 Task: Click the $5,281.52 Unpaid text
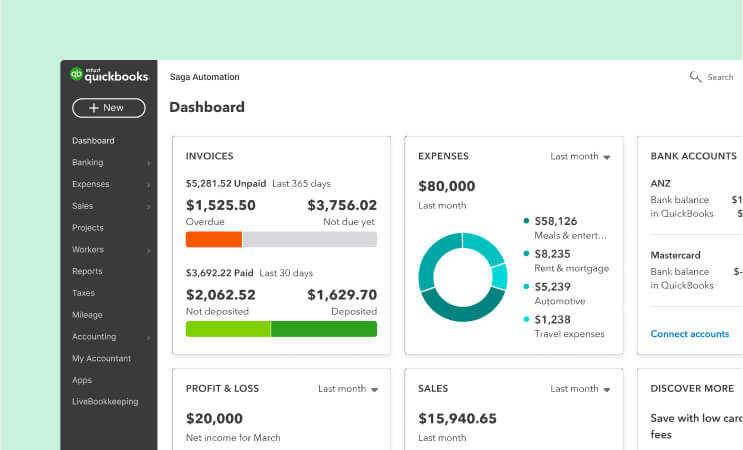(226, 183)
